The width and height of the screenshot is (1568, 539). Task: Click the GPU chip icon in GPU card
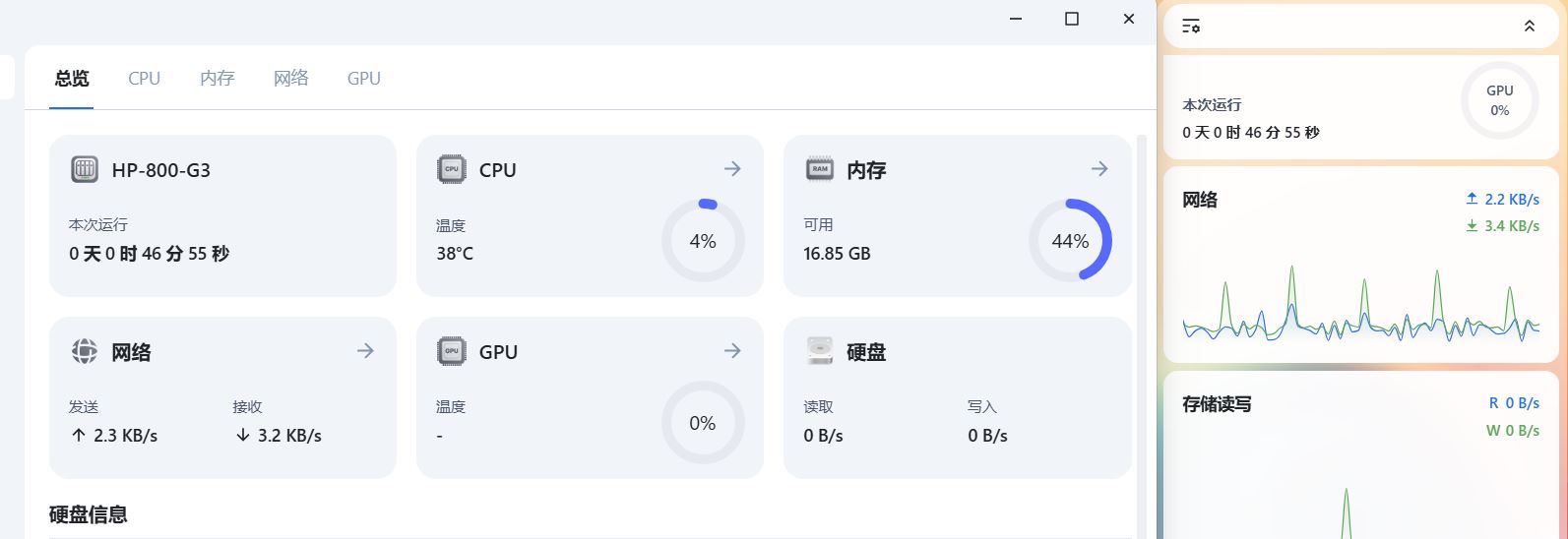click(x=452, y=351)
